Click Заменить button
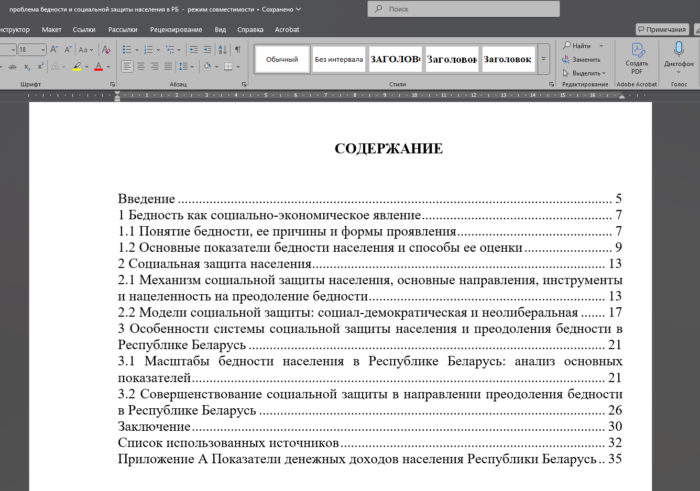The image size is (700, 491). click(x=581, y=59)
